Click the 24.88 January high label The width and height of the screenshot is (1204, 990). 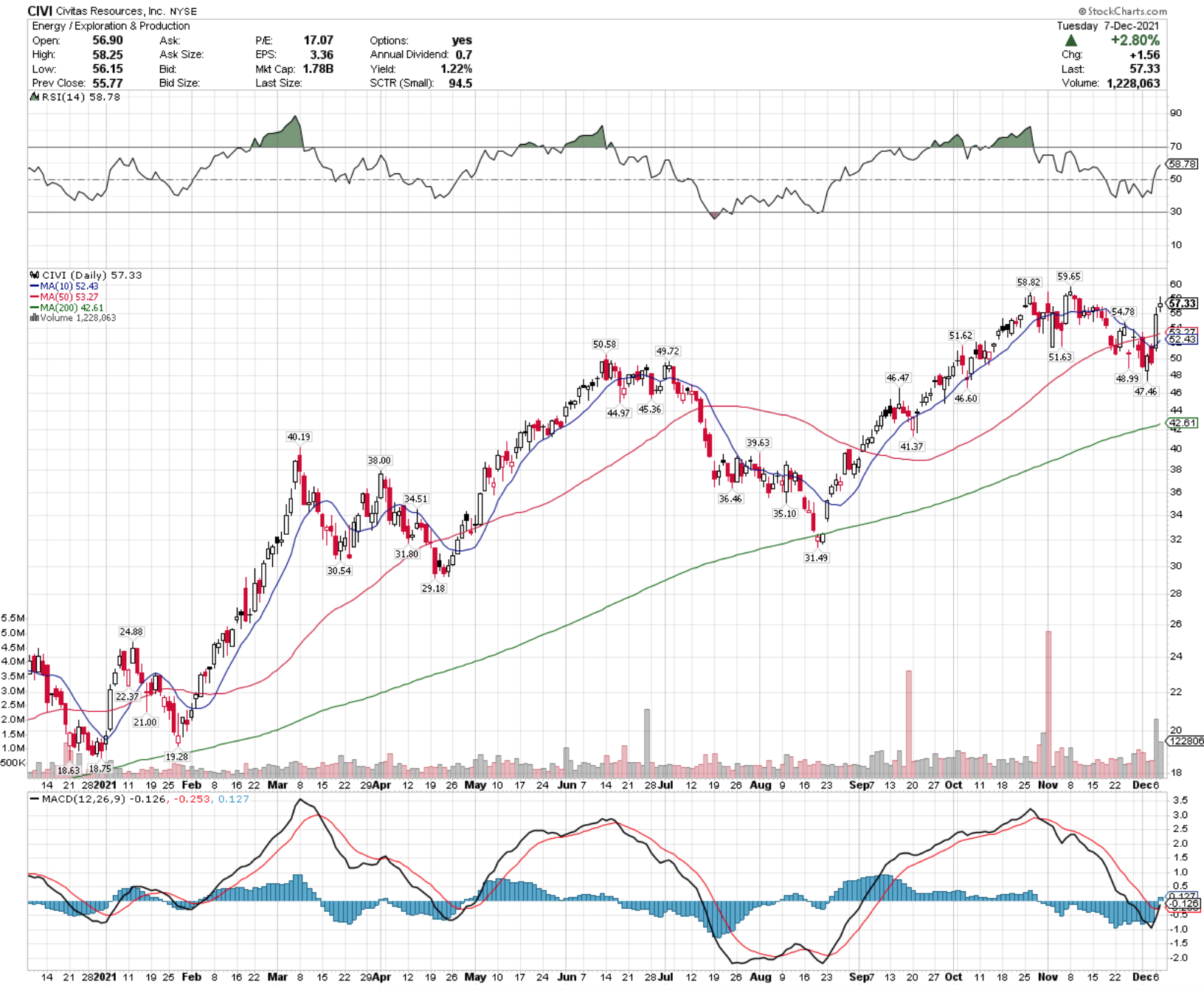tap(131, 632)
